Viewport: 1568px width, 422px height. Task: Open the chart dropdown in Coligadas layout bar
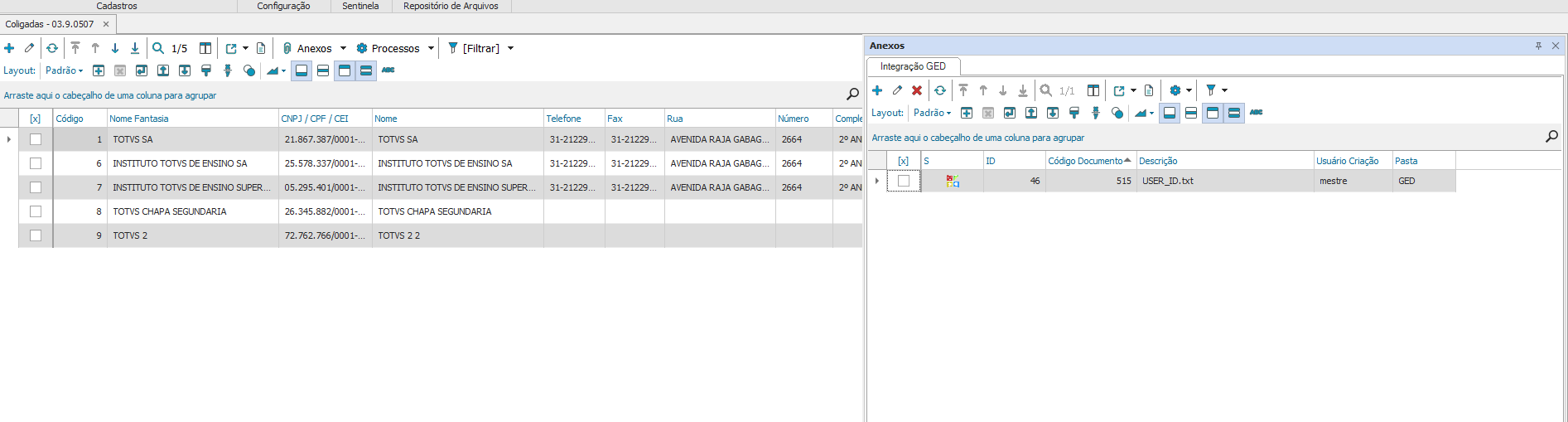(x=283, y=70)
